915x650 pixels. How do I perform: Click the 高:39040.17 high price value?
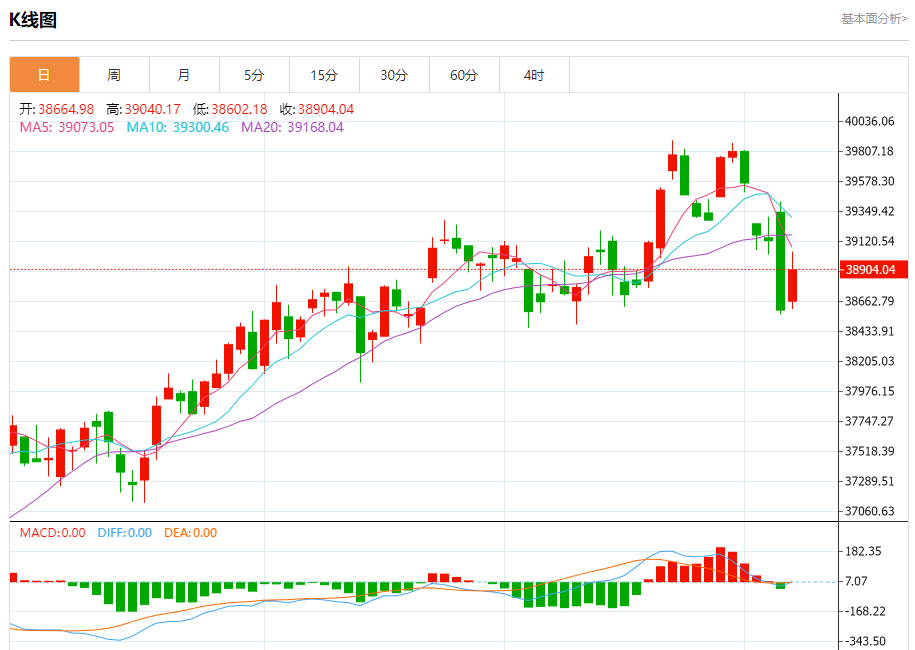[x=144, y=109]
